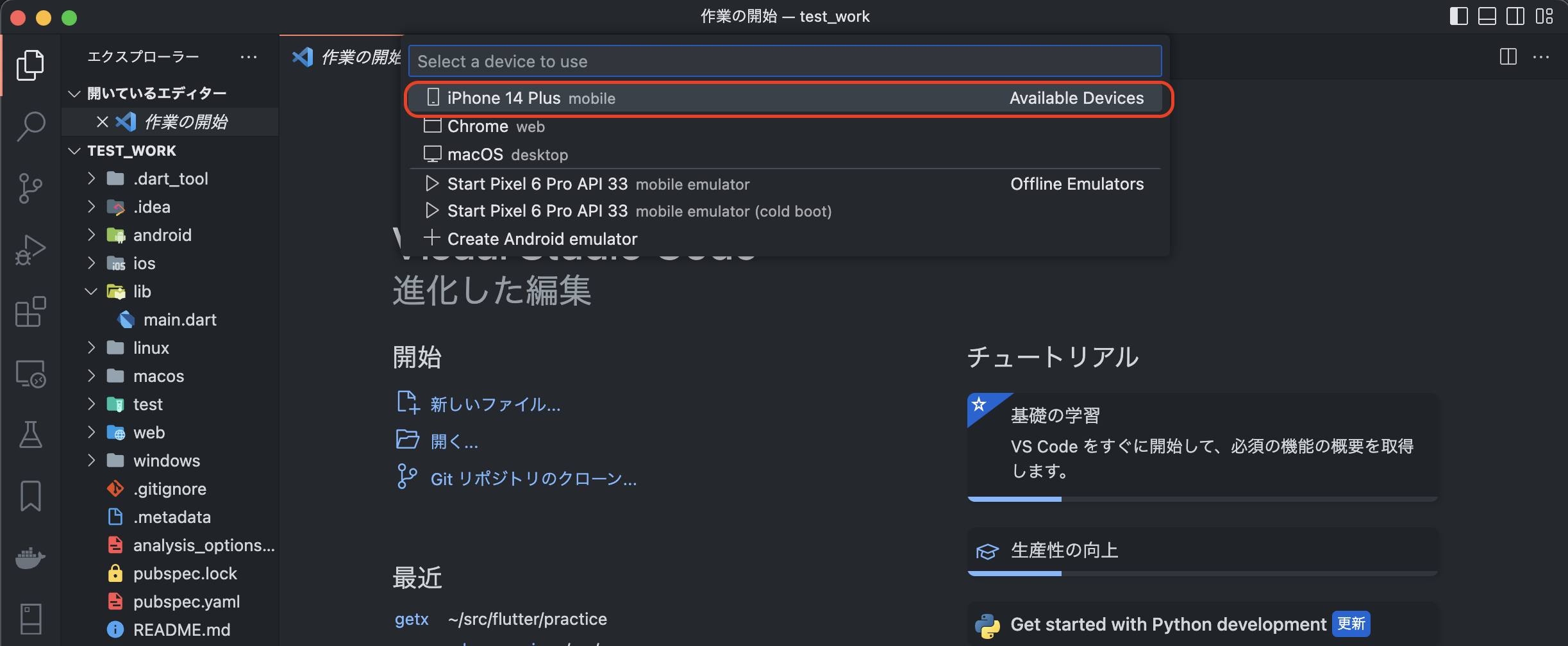The image size is (1568, 646).
Task: Open the Source Control view
Action: click(31, 188)
